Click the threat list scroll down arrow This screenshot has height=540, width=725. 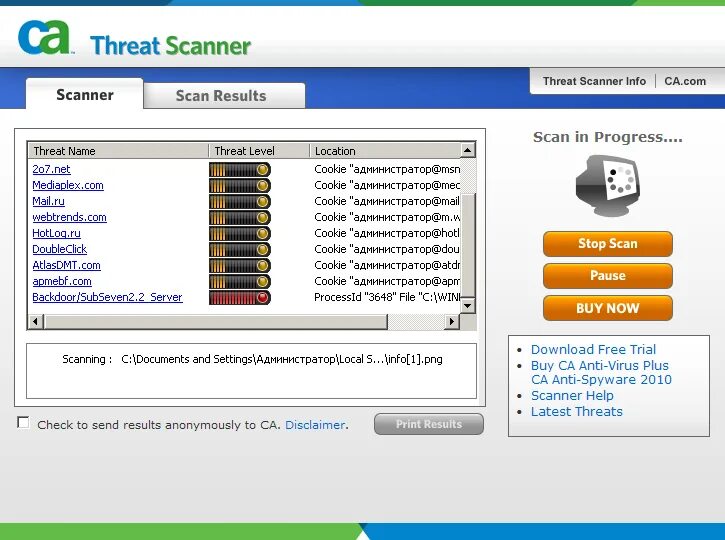click(468, 306)
